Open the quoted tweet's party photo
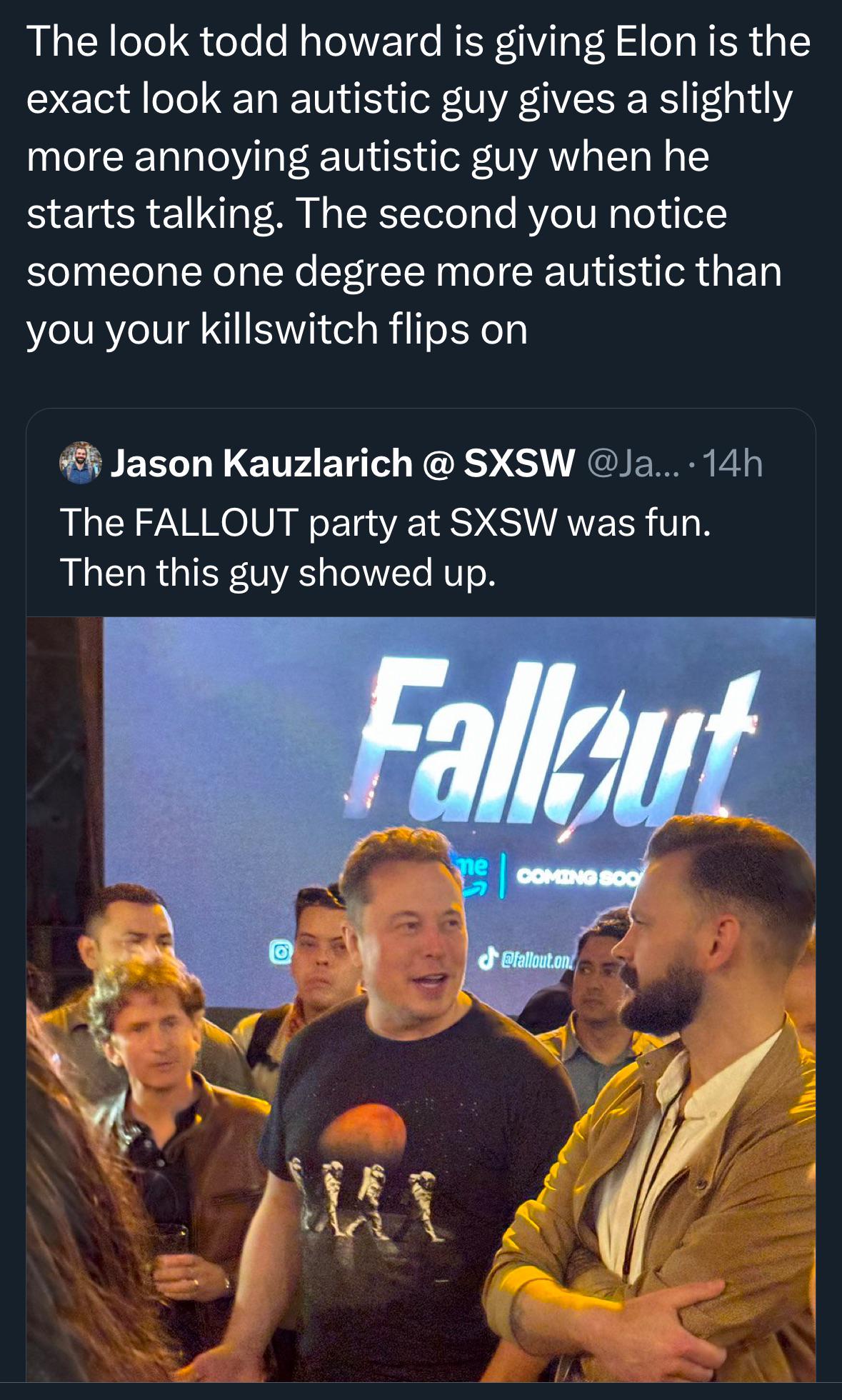The height and width of the screenshot is (1400, 842). [x=421, y=999]
